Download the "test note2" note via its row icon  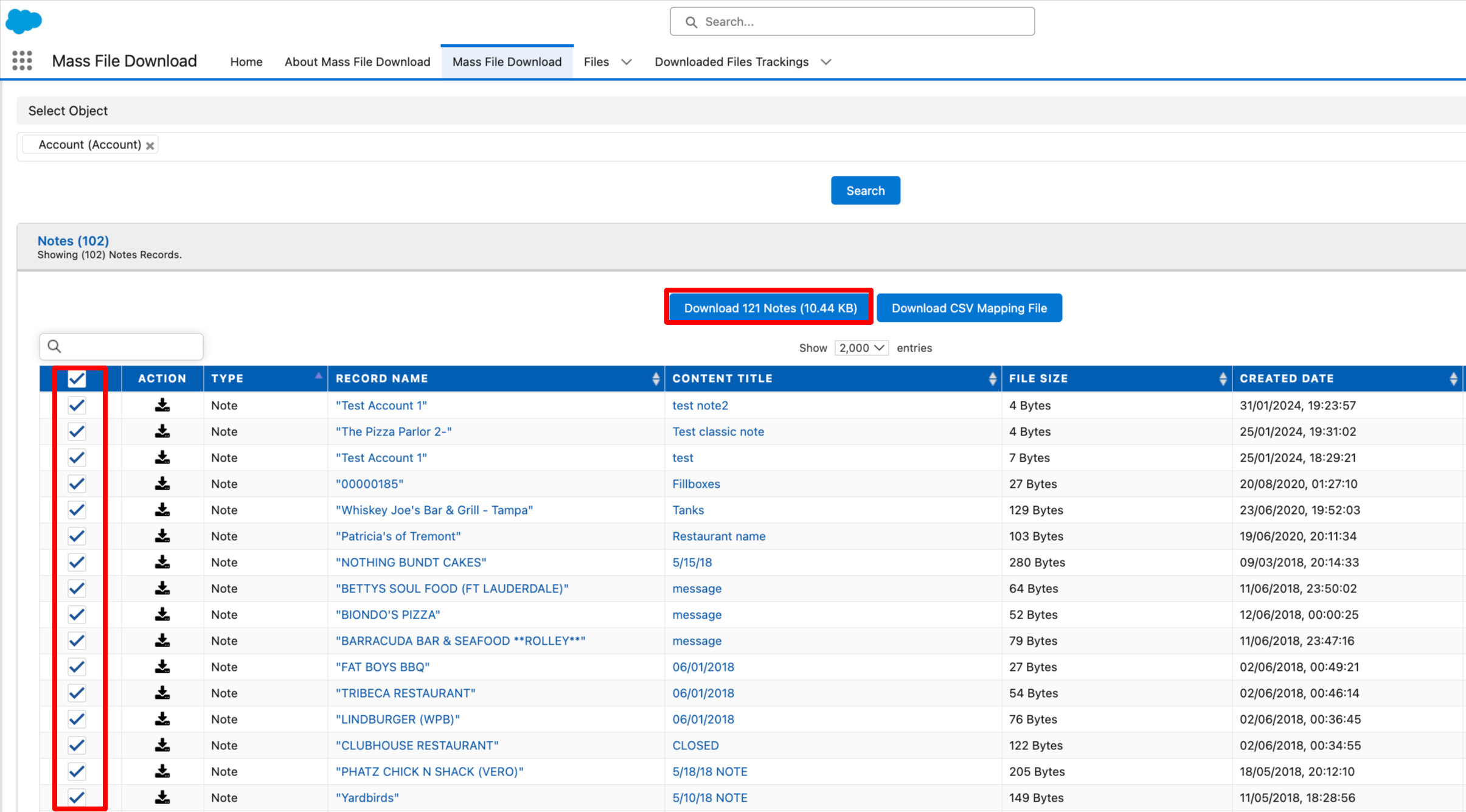pos(162,405)
